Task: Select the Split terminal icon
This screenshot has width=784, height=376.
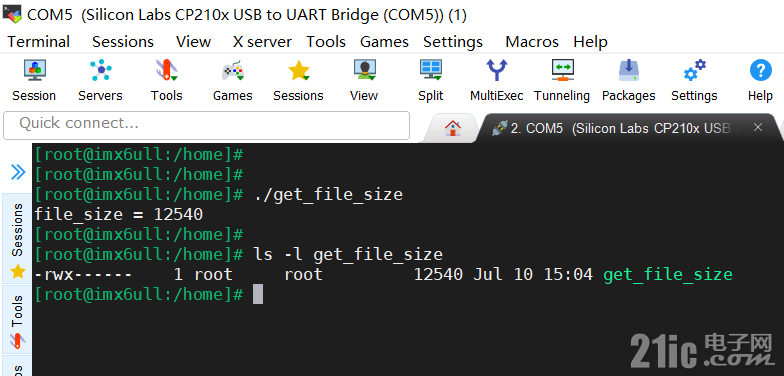Action: tap(430, 70)
